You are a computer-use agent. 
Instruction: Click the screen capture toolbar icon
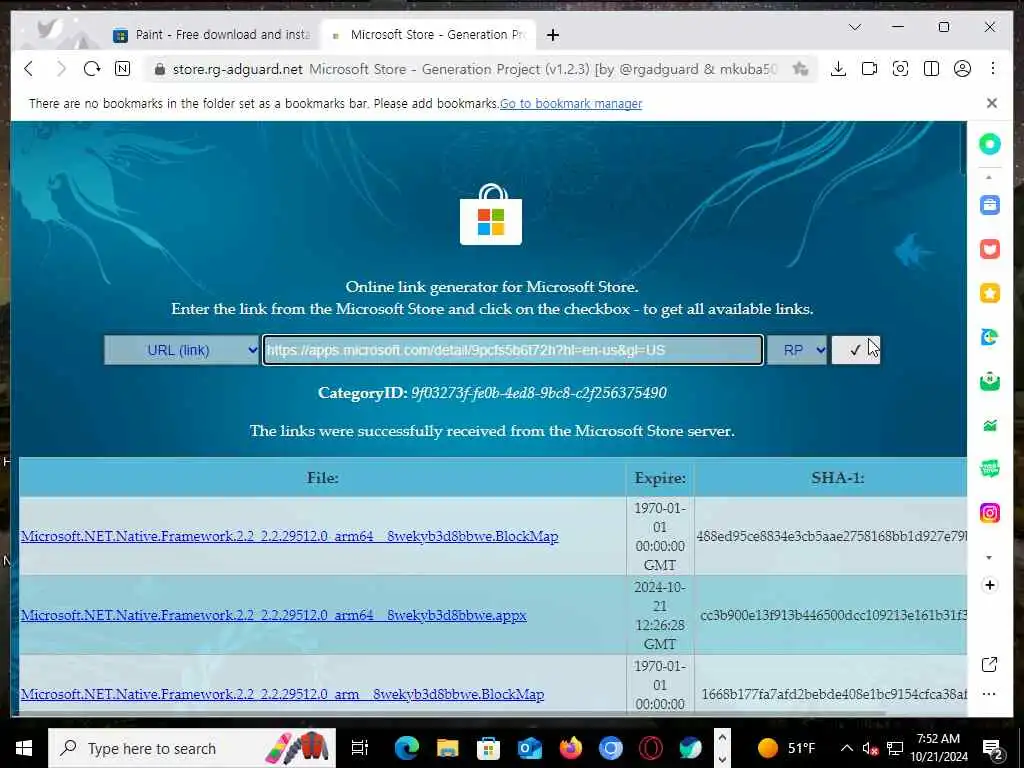(900, 69)
